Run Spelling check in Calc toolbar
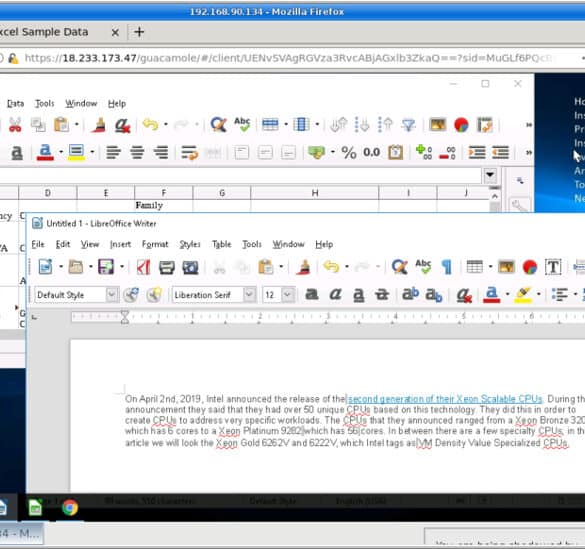This screenshot has width=585, height=549. coord(242,125)
